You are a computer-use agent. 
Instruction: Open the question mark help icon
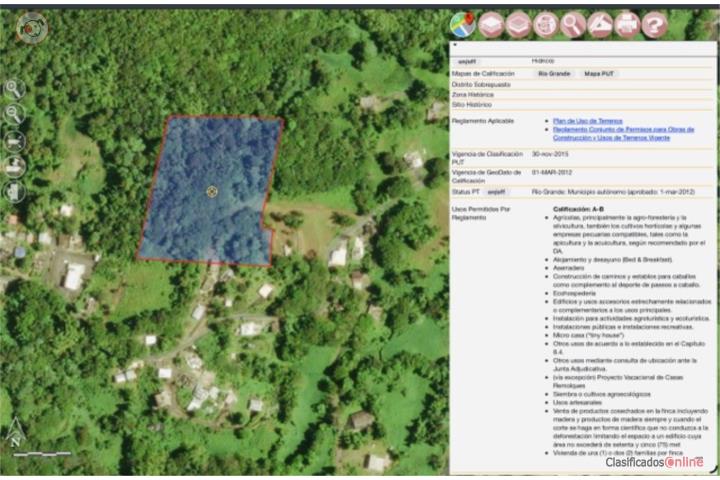pos(654,24)
